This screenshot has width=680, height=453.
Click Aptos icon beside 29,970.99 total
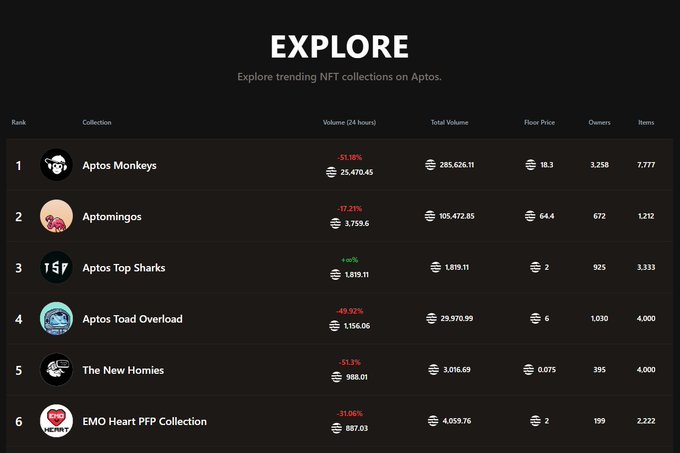pyautogui.click(x=431, y=318)
